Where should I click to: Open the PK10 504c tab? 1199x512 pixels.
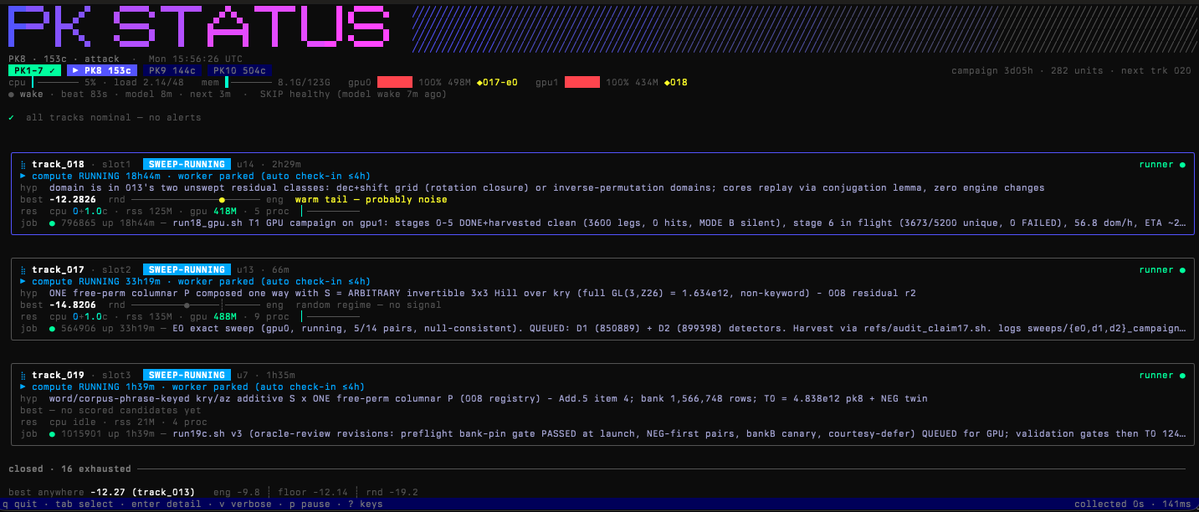(x=239, y=70)
